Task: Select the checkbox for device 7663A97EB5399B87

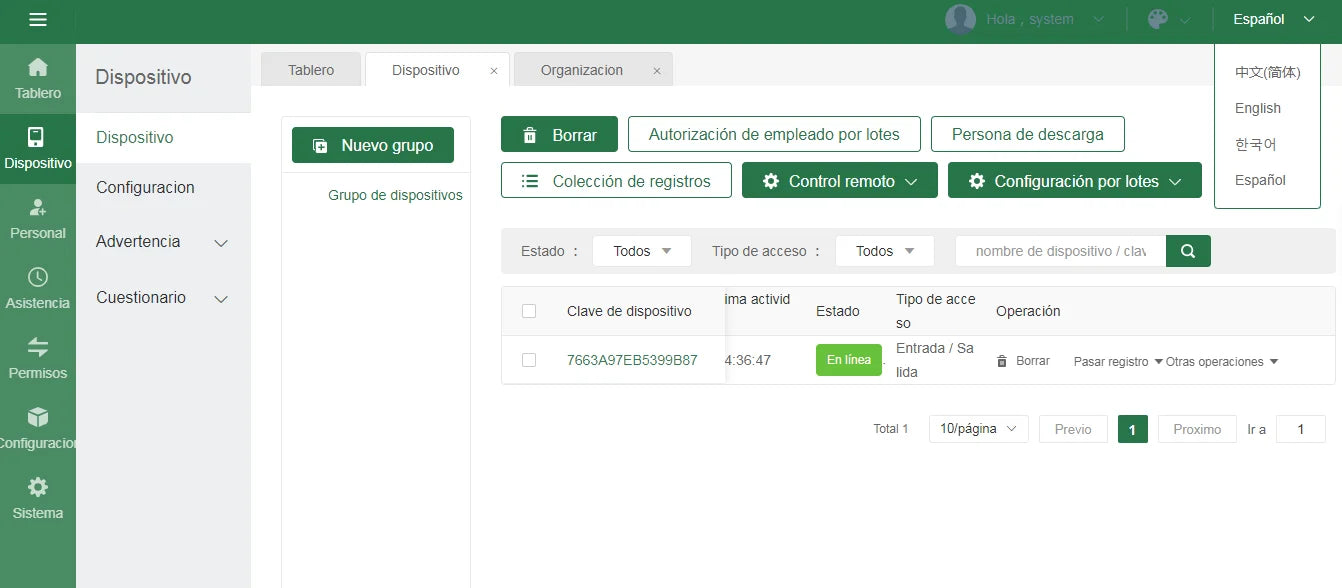Action: click(529, 360)
